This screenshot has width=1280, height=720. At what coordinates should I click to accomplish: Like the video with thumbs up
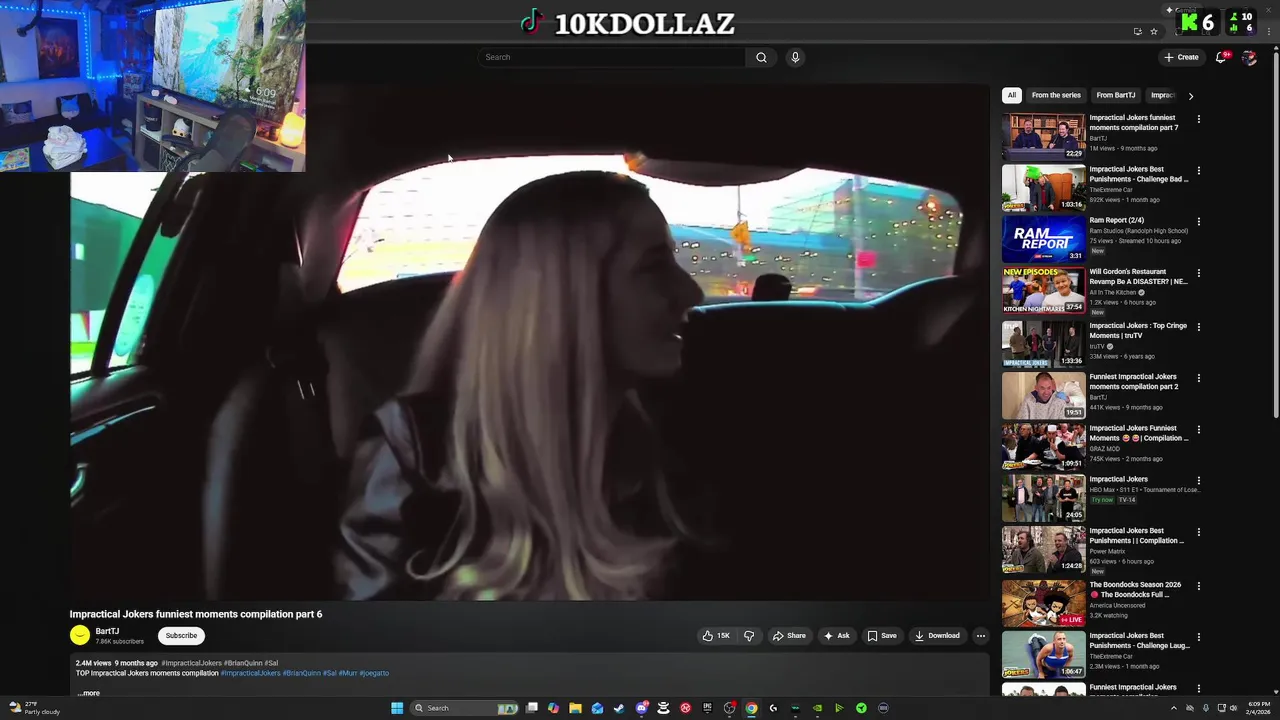click(x=715, y=636)
